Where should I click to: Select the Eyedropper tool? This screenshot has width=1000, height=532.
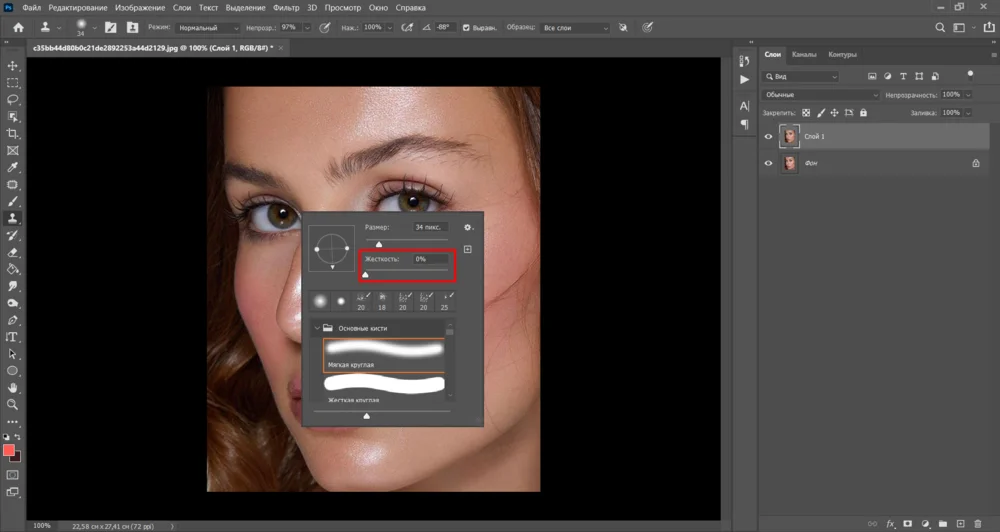pos(13,167)
